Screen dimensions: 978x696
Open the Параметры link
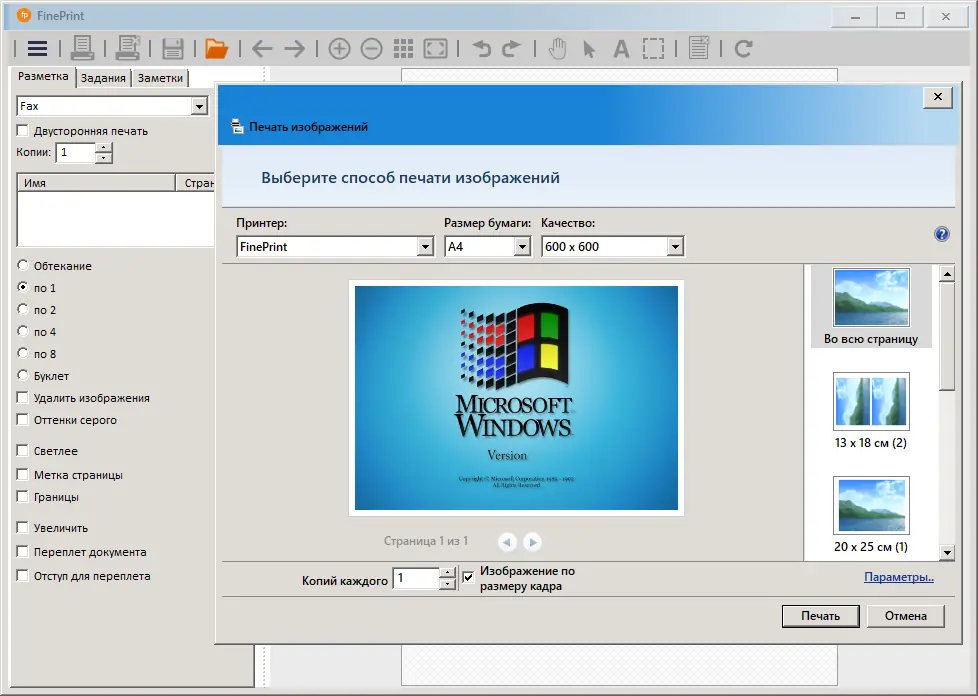(899, 577)
